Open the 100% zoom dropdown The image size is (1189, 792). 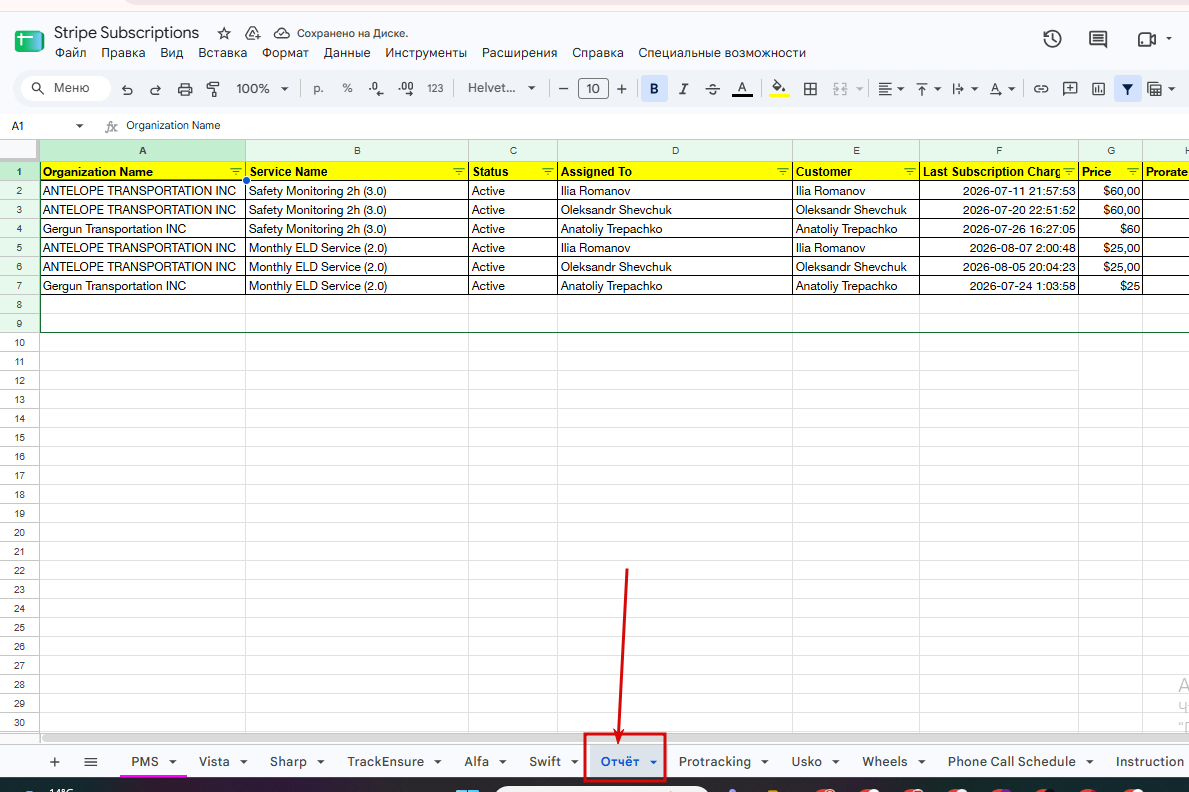click(262, 89)
